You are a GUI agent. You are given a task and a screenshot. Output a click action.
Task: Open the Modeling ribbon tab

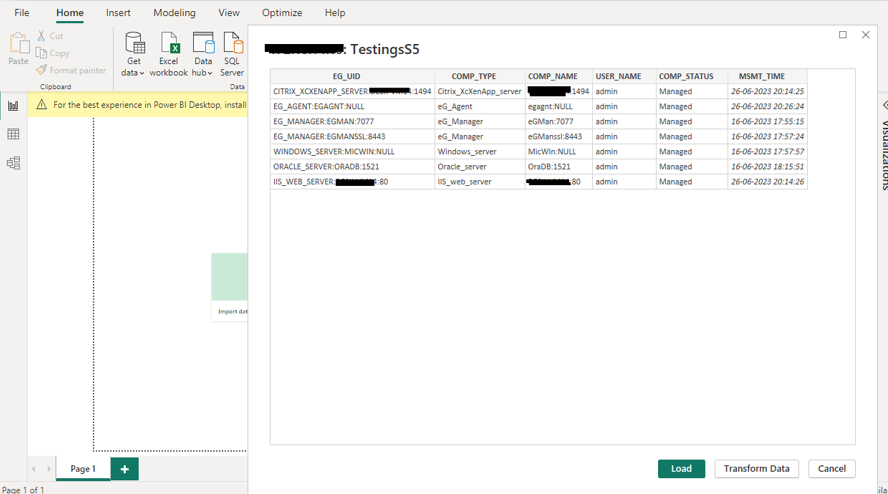point(174,12)
